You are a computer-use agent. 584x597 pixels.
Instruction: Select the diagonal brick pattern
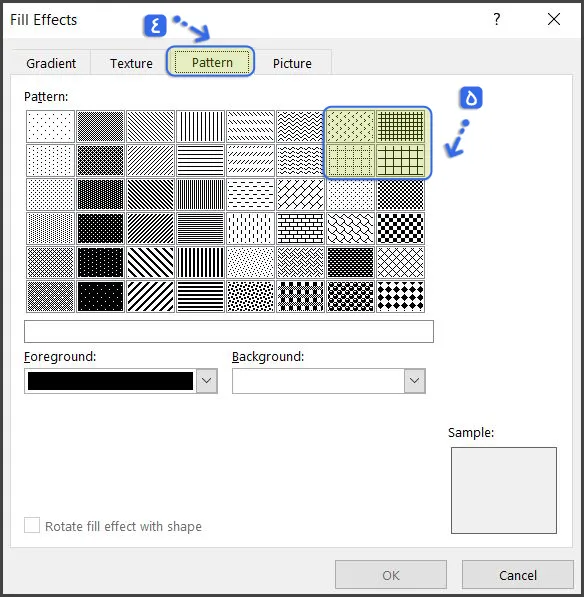coord(300,195)
